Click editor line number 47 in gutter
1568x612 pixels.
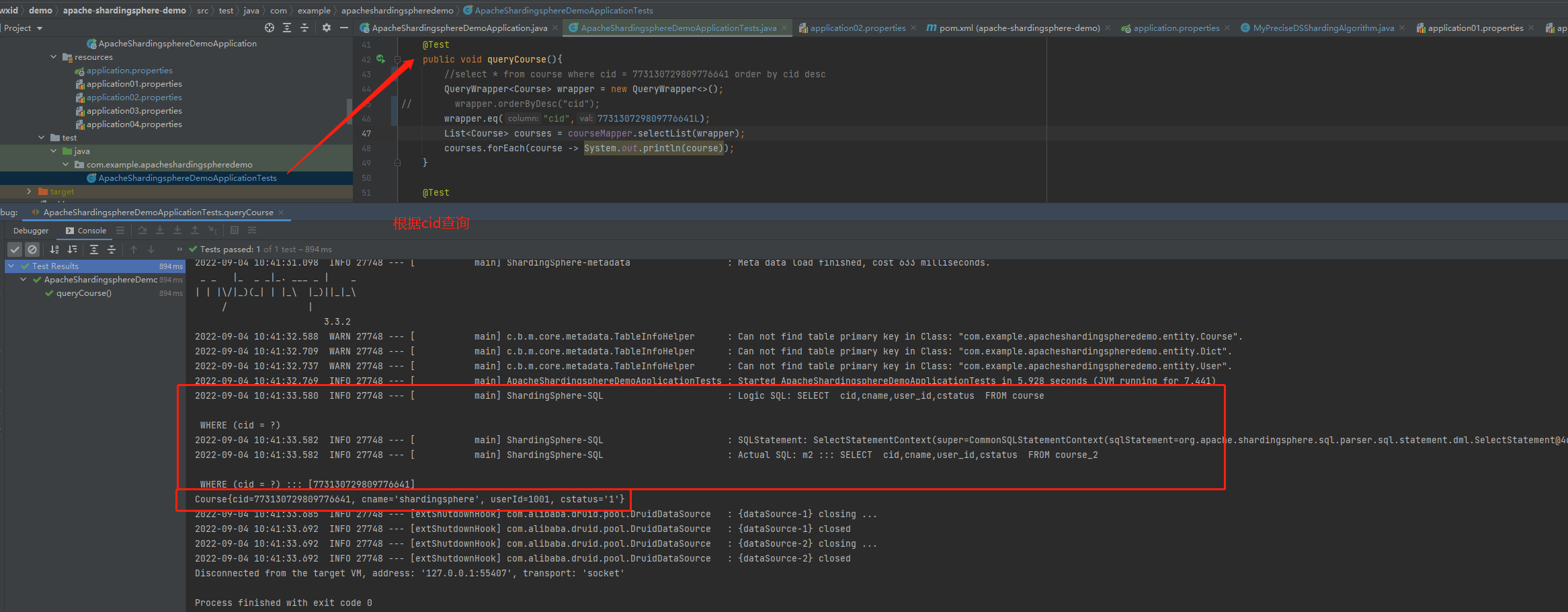[366, 133]
